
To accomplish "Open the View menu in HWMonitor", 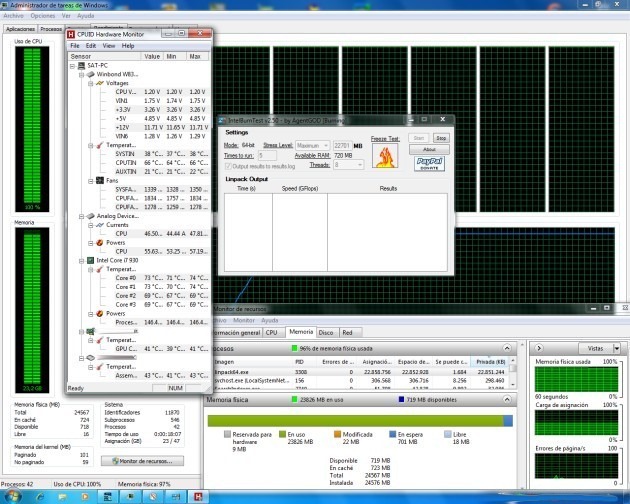I will pyautogui.click(x=108, y=46).
